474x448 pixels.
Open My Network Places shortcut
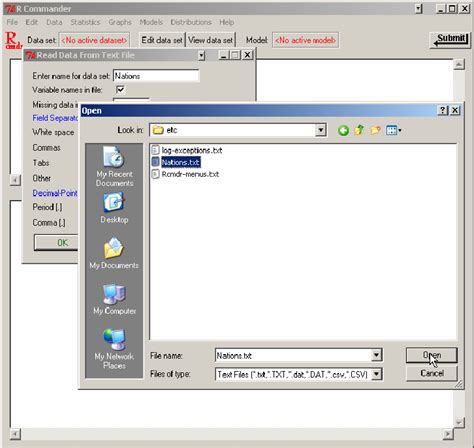(114, 349)
